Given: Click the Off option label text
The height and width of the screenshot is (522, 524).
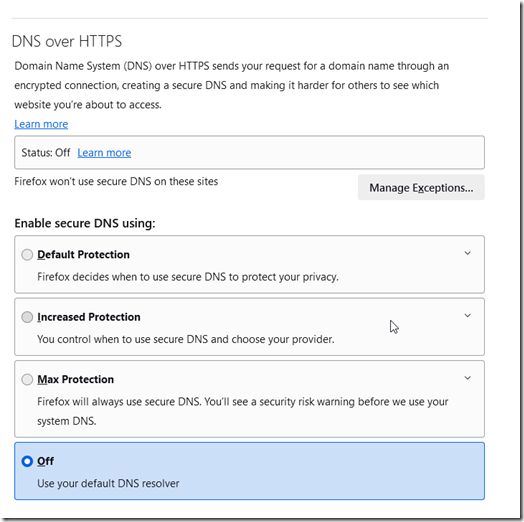Looking at the screenshot, I should pyautogui.click(x=45, y=462).
